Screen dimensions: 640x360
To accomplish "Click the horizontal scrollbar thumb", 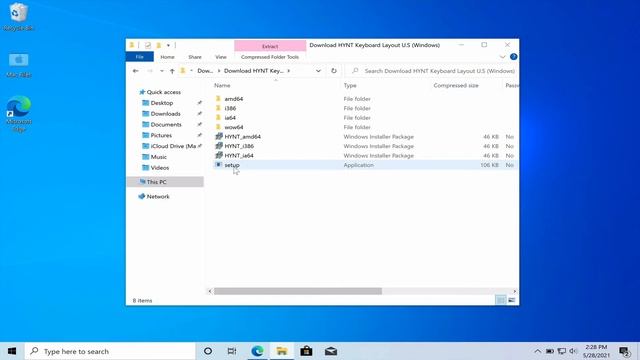I will pos(298,291).
